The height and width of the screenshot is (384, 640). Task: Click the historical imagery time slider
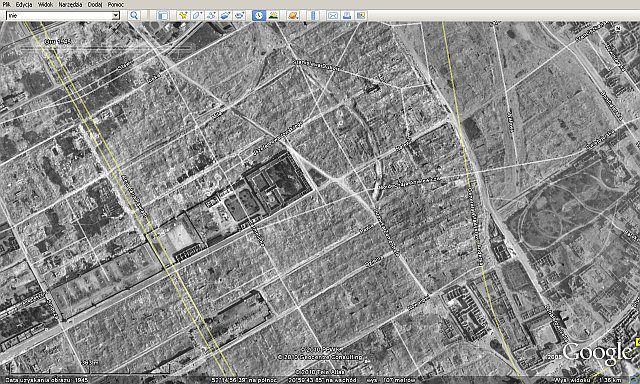coord(105,48)
